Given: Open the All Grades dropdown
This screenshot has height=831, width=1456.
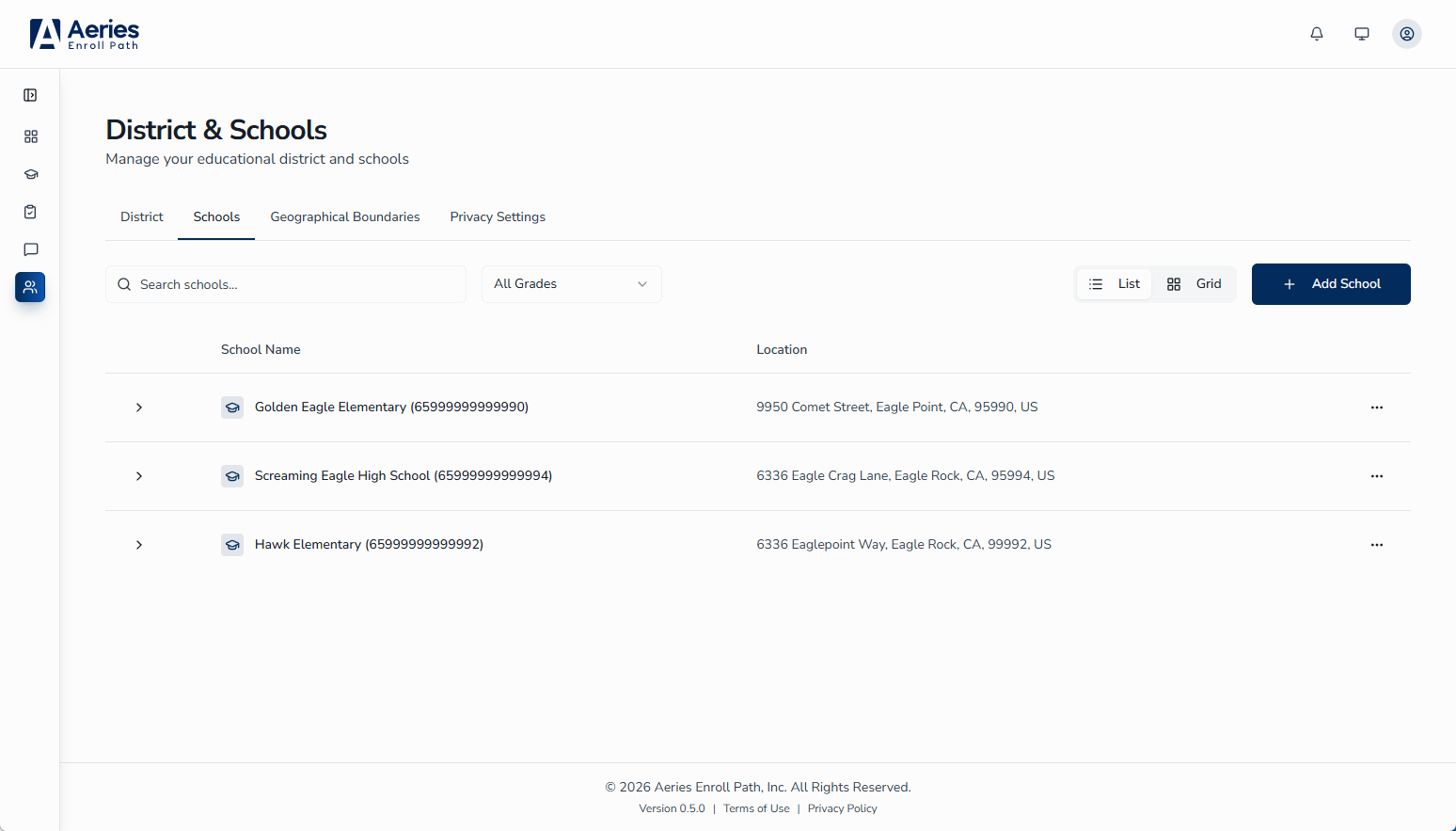Looking at the screenshot, I should point(572,284).
